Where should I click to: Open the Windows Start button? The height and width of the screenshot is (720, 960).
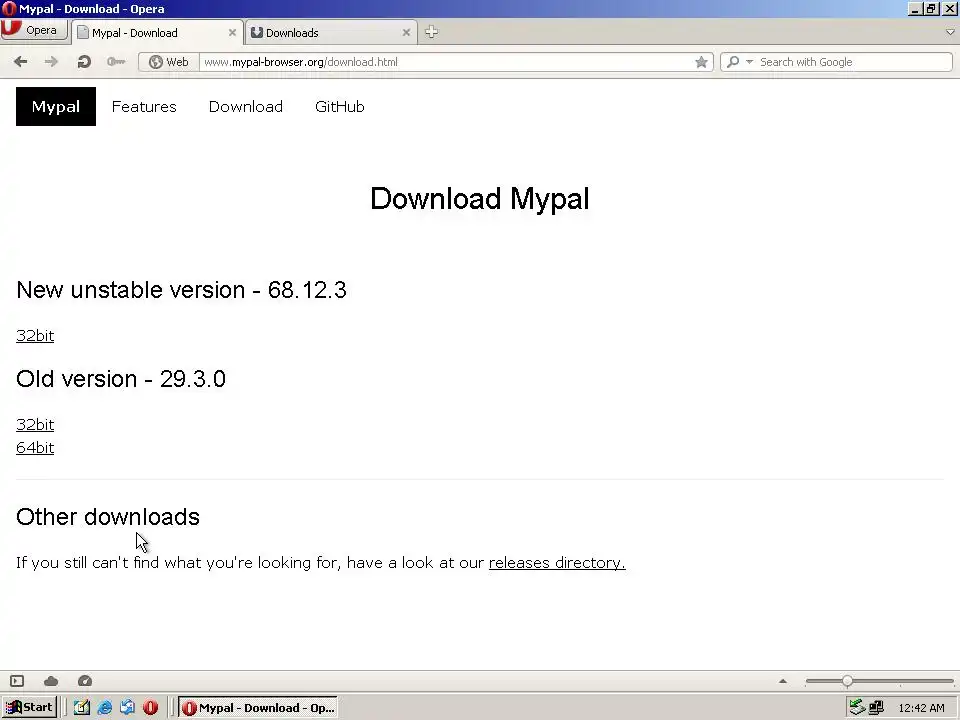[x=29, y=708]
